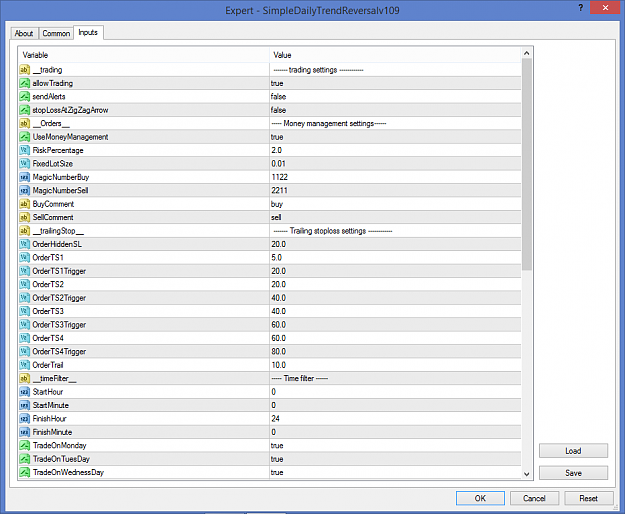625x514 pixels.
Task: Select the OrderTS4Trigger value 80.0
Action: click(279, 351)
